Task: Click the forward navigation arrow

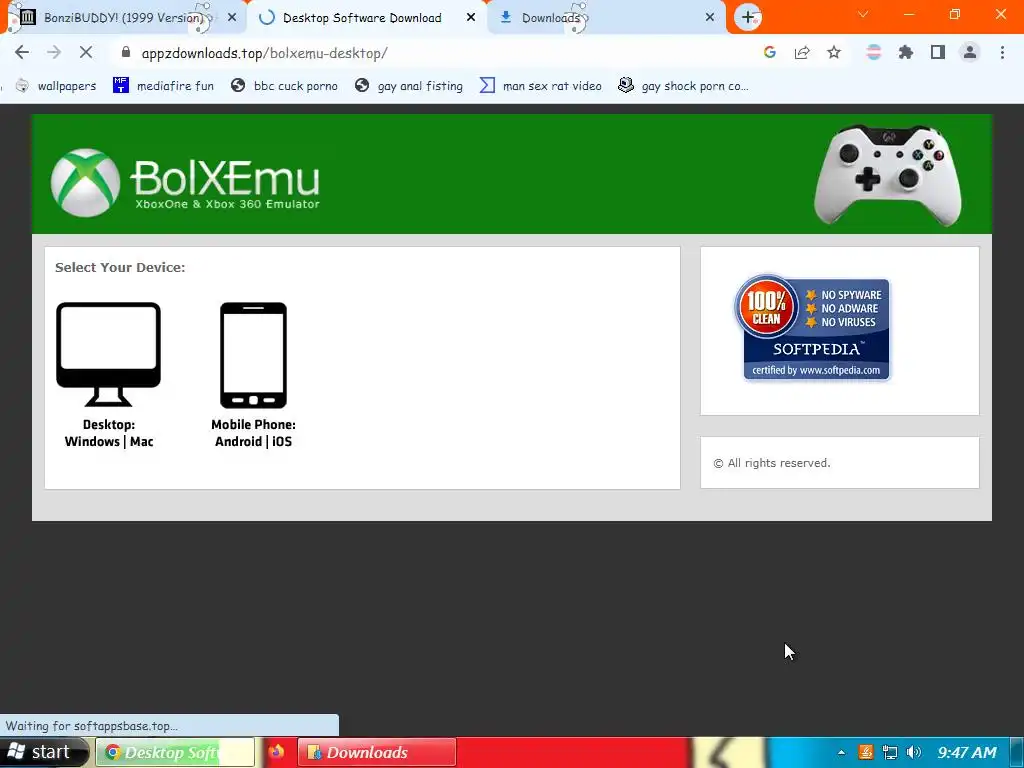Action: 54,53
